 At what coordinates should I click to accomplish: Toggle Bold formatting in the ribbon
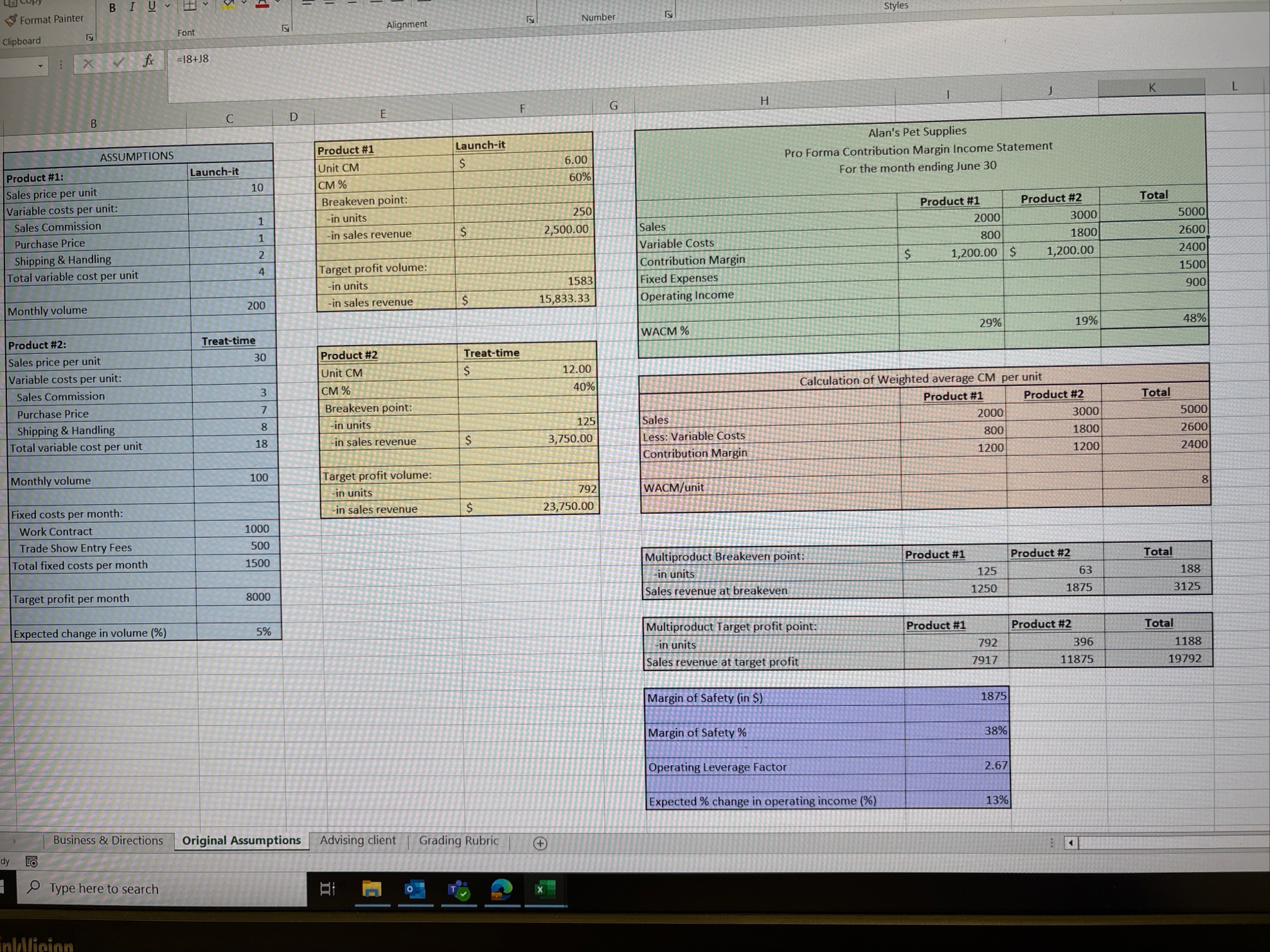coord(112,8)
